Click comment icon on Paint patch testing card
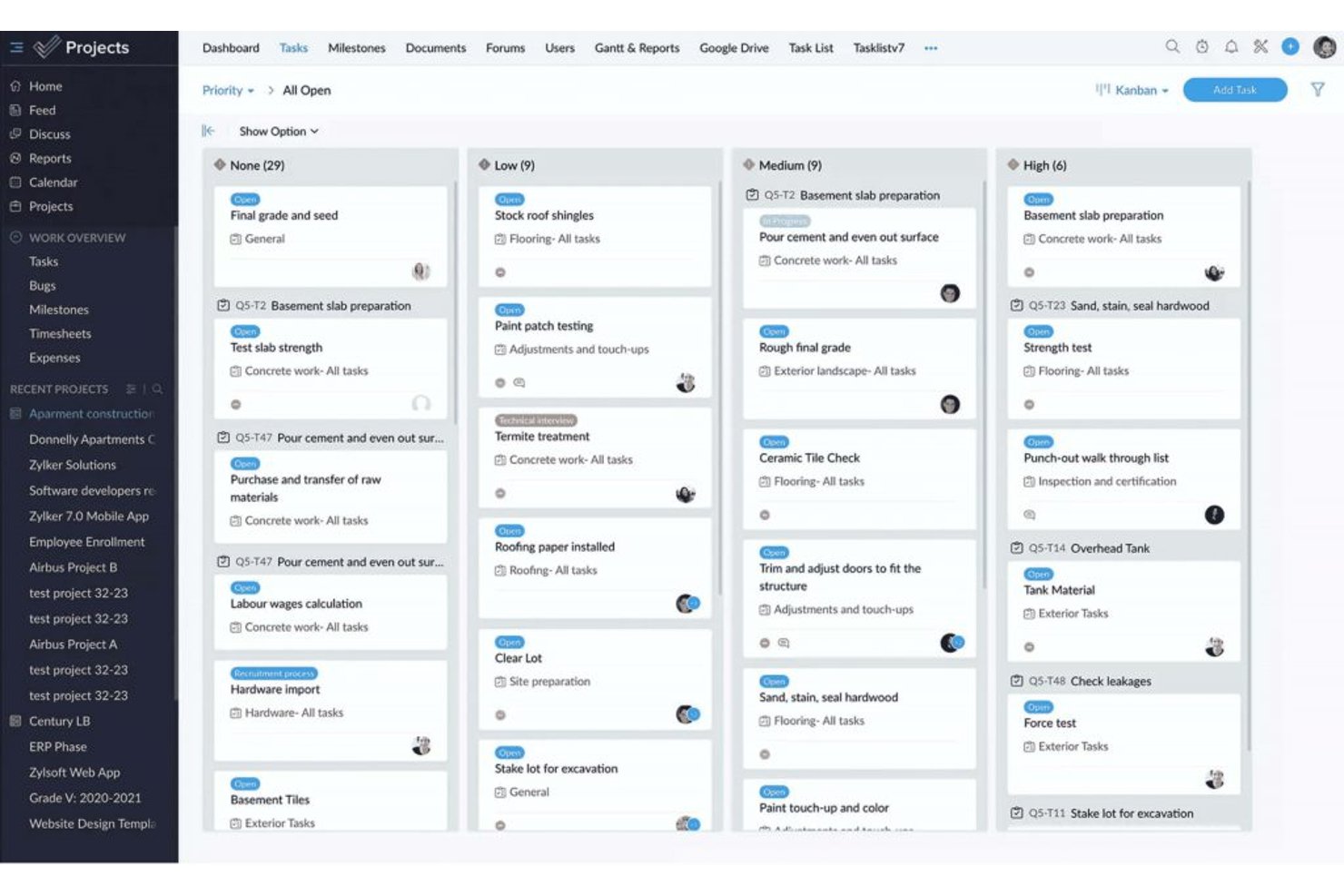Screen dimensions: 1344x896 (x=519, y=383)
